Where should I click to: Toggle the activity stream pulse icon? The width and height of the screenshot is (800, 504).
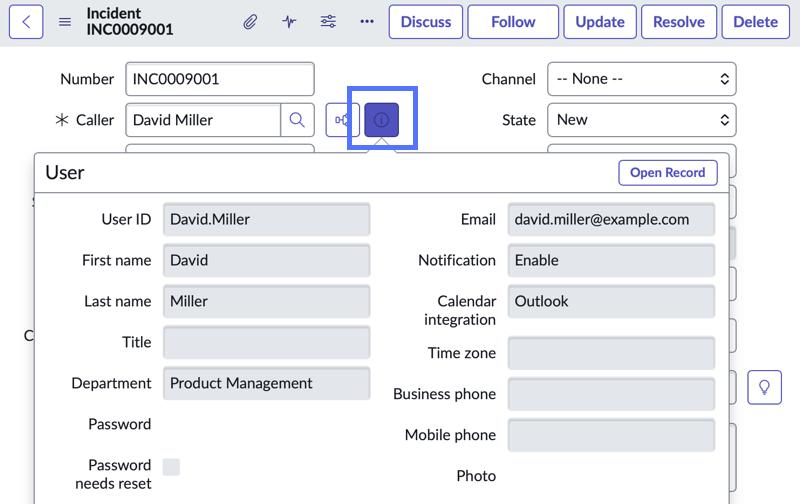[x=289, y=21]
